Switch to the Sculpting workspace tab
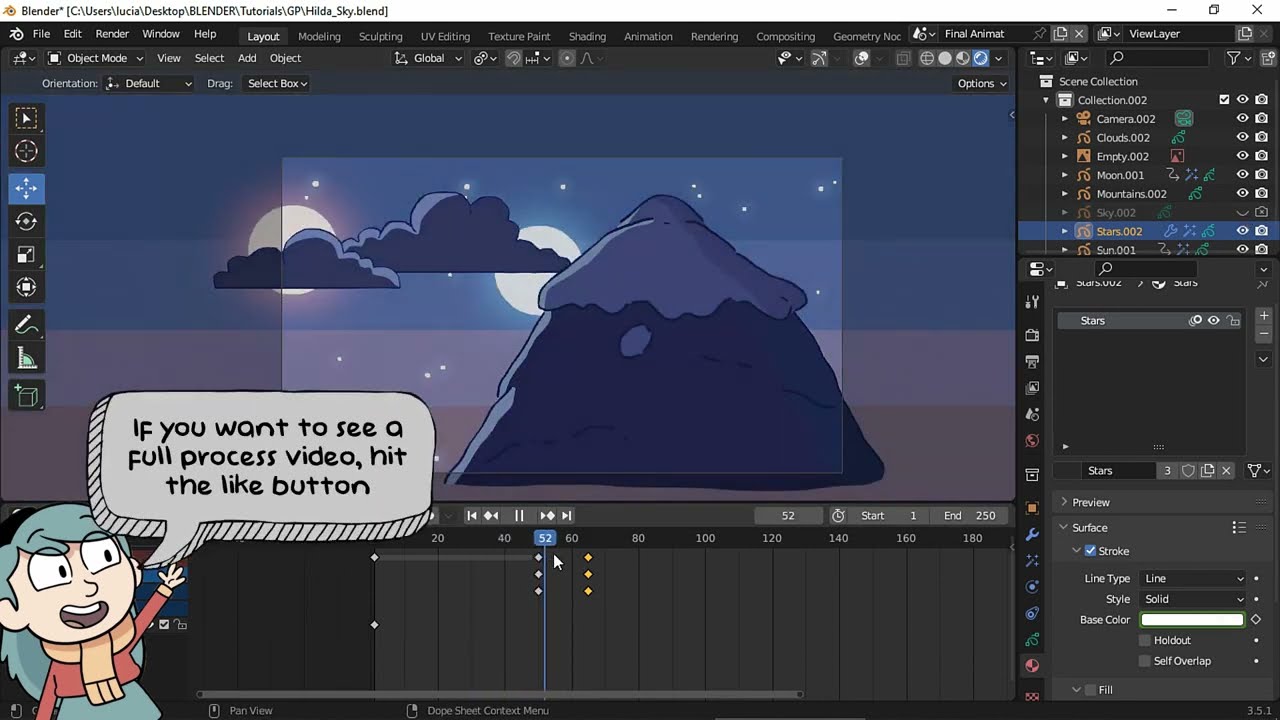Image resolution: width=1280 pixels, height=720 pixels. pyautogui.click(x=381, y=36)
